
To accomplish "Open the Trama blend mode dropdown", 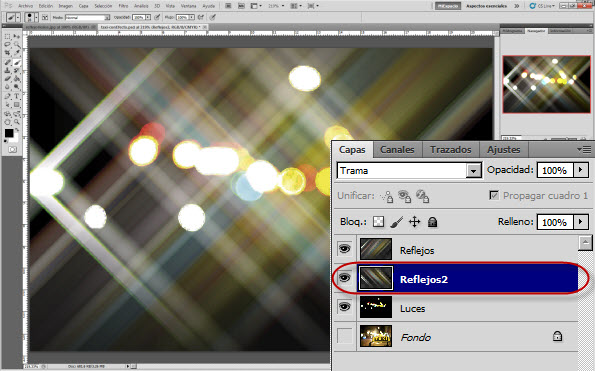I will [x=473, y=171].
